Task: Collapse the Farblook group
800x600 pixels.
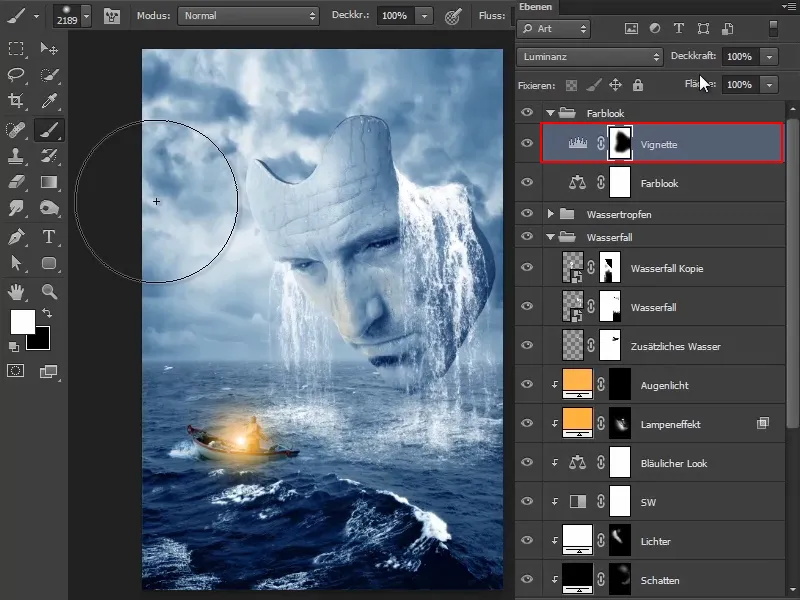Action: [550, 113]
